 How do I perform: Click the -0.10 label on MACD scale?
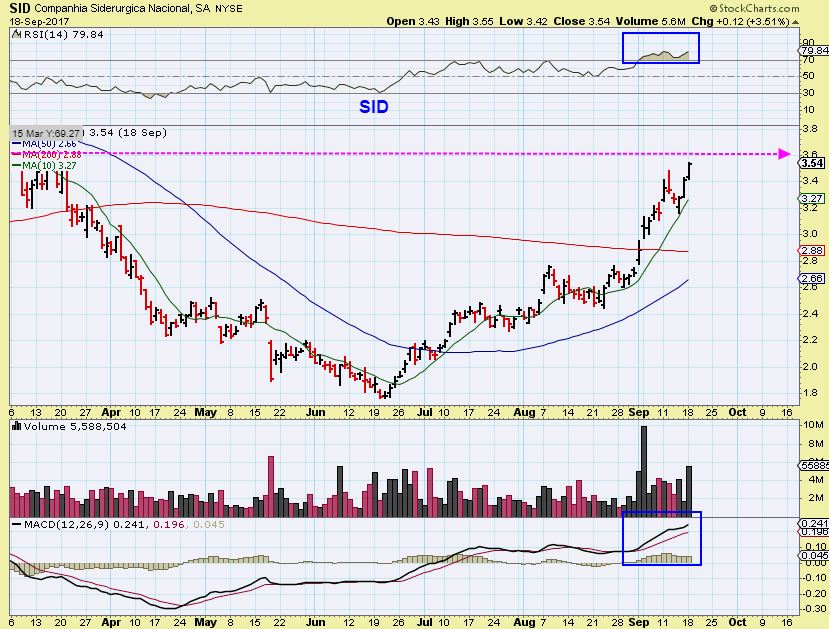[814, 578]
